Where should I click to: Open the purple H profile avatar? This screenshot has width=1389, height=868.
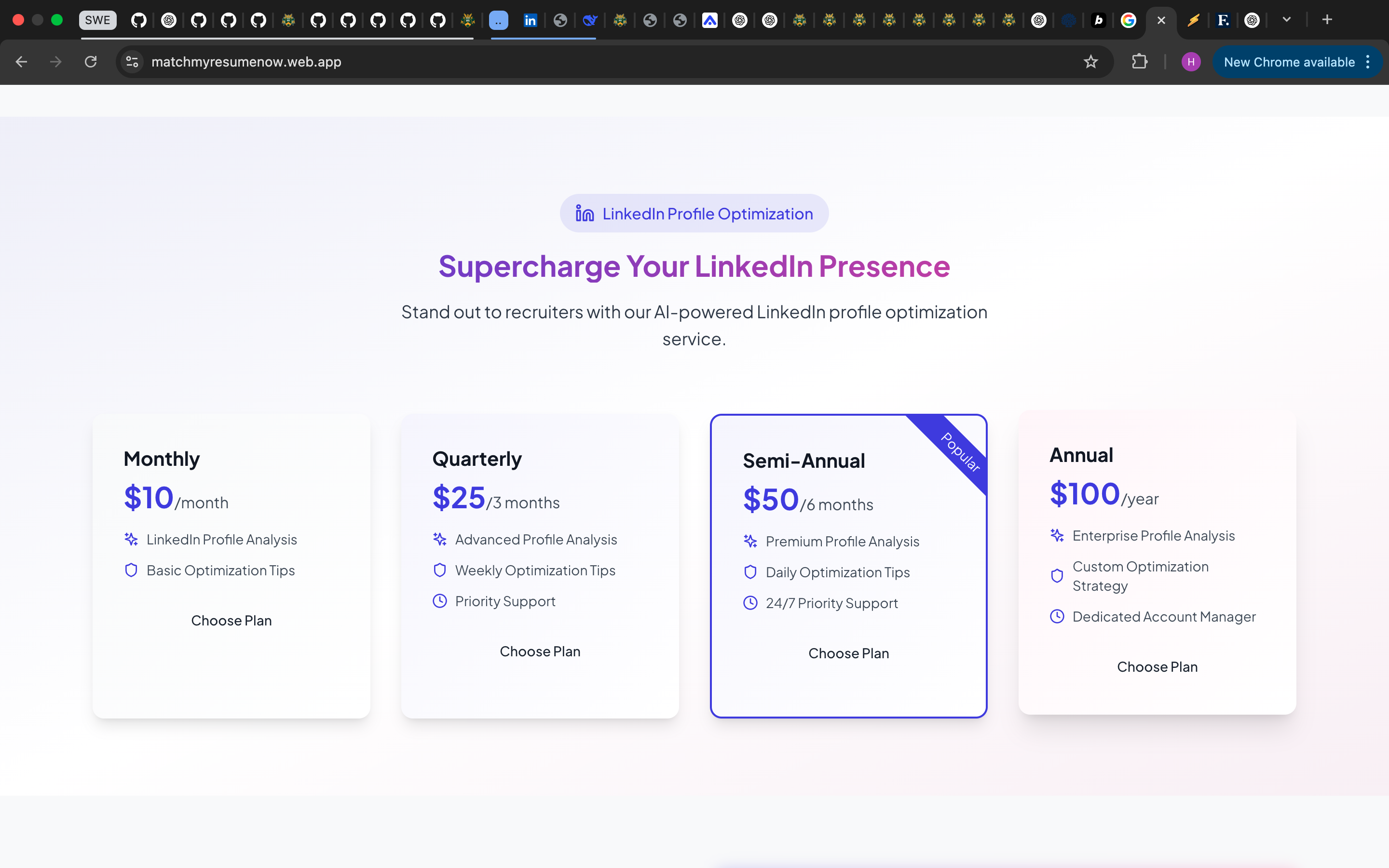point(1191,61)
